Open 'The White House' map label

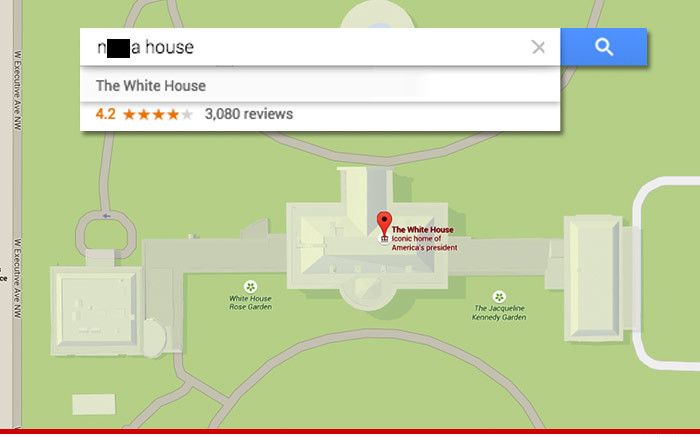click(x=422, y=229)
